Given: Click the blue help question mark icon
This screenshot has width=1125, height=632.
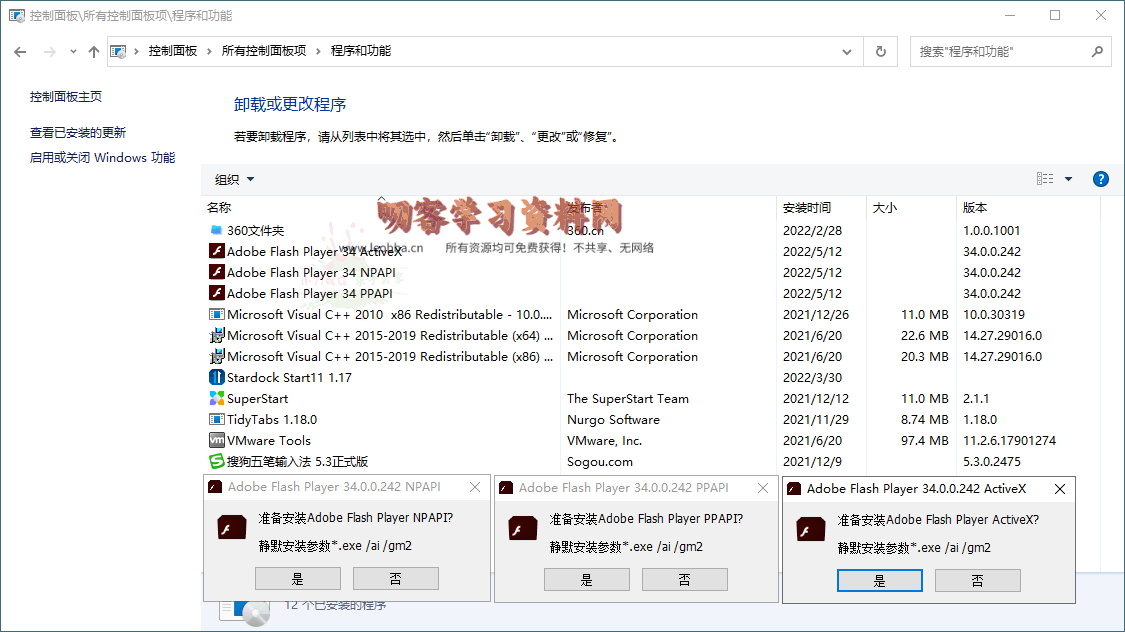Looking at the screenshot, I should tap(1100, 179).
